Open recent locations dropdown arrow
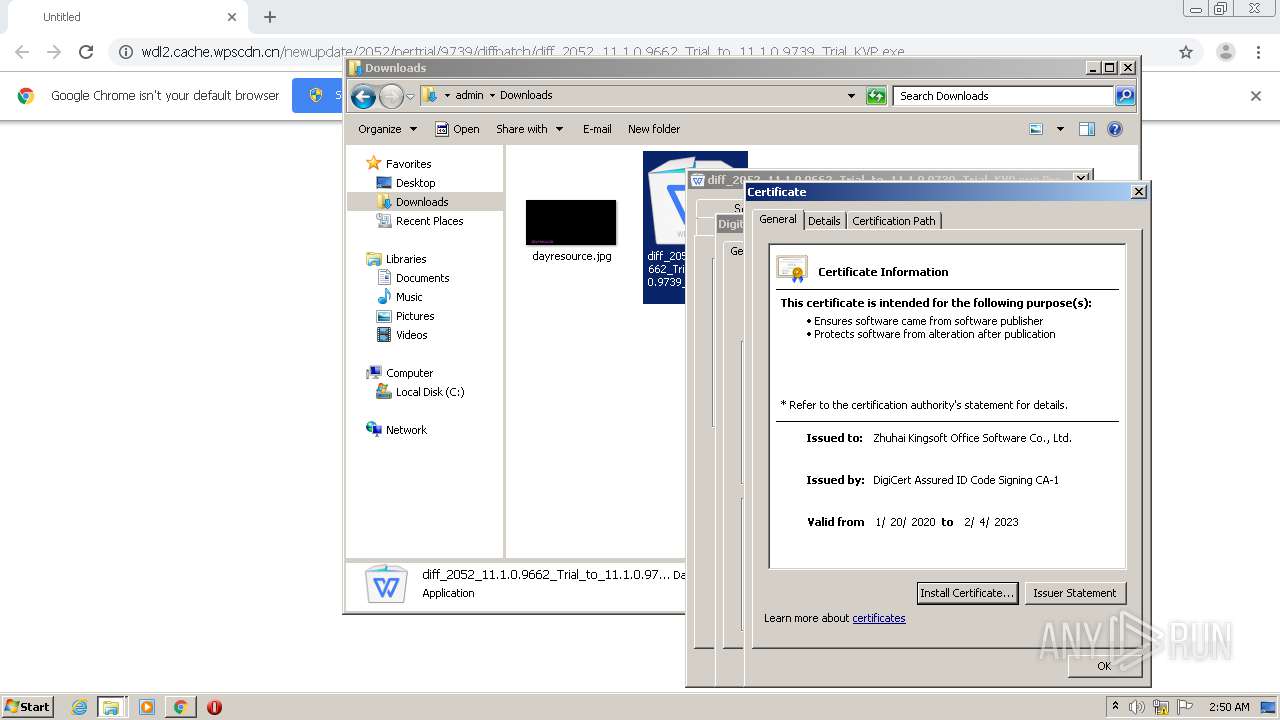The width and height of the screenshot is (1280, 720). 410,97
